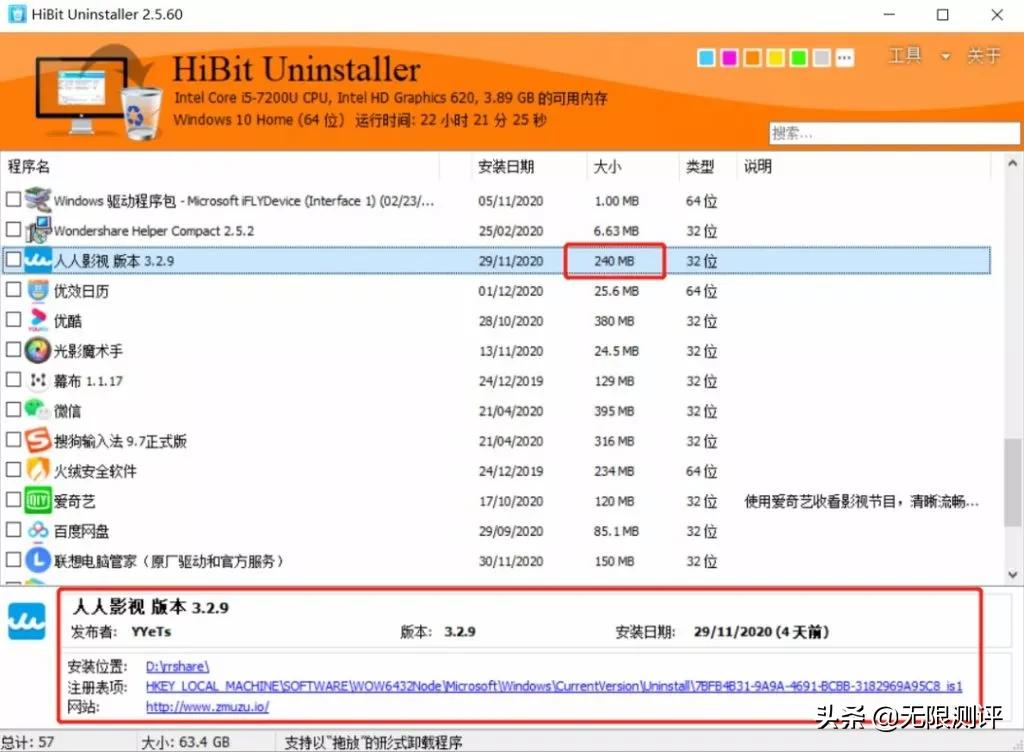
Task: Click the 优效日历 app icon
Action: (38, 290)
